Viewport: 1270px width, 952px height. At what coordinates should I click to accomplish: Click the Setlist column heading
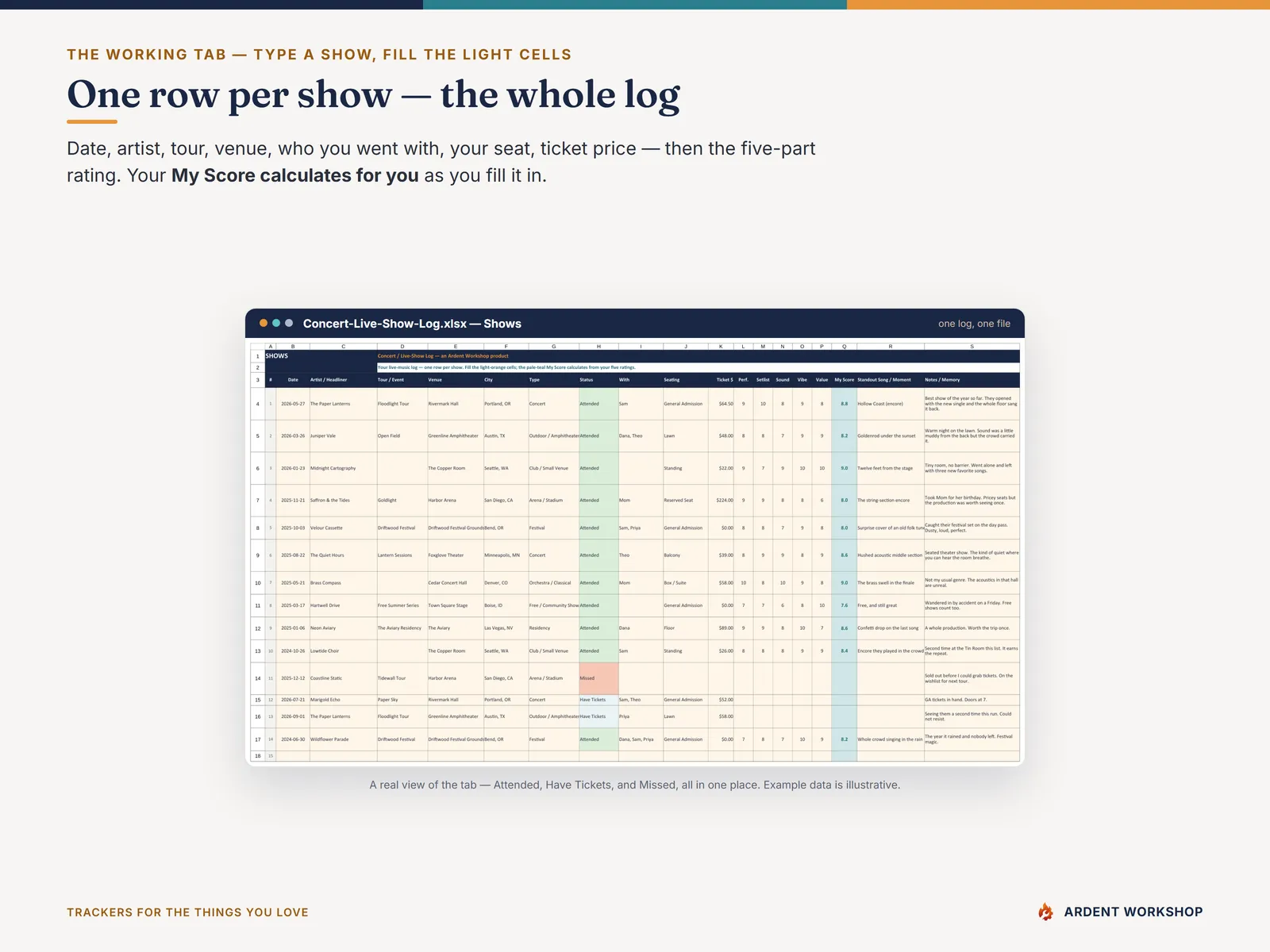(x=763, y=380)
